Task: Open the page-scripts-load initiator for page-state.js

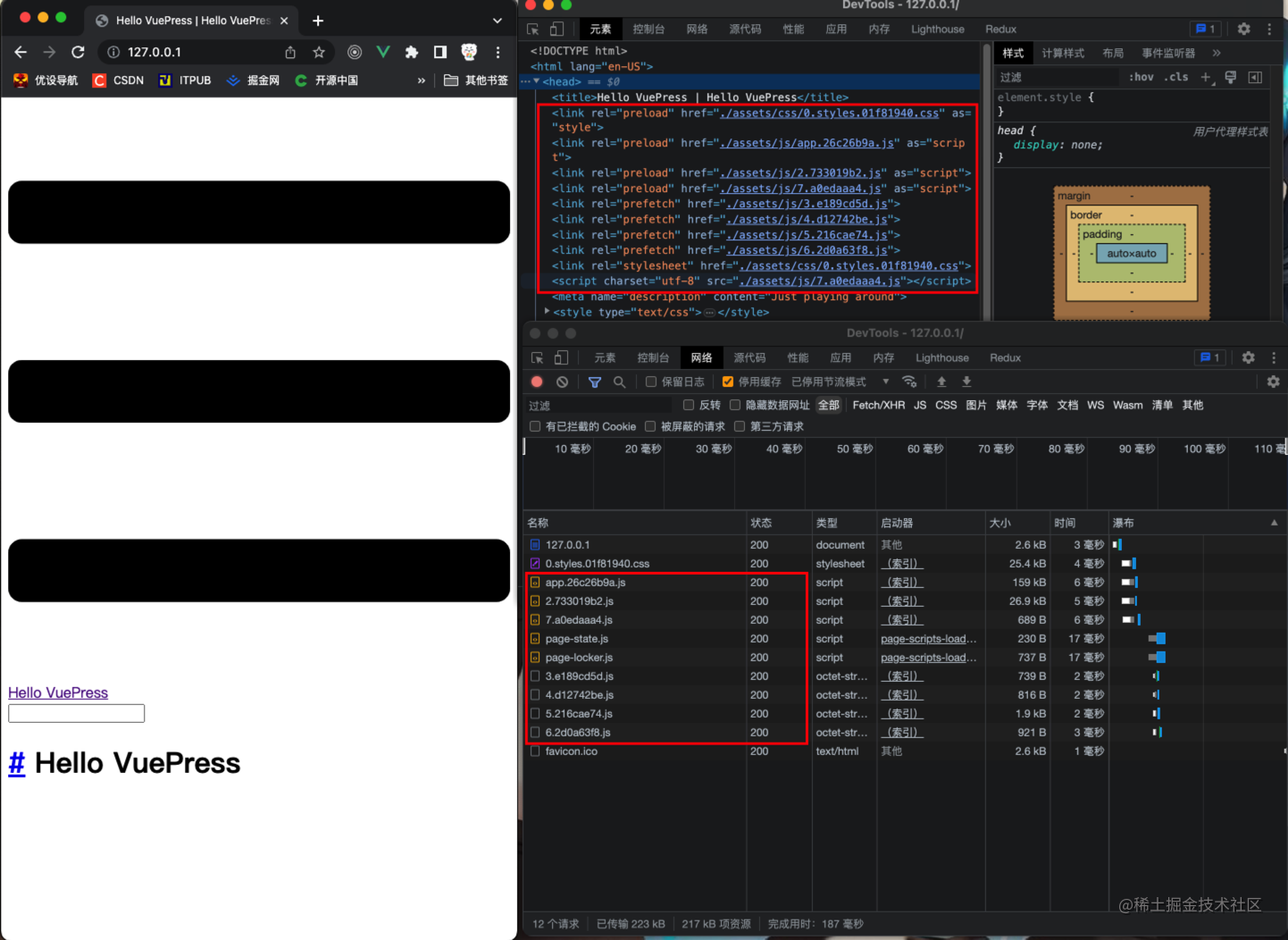Action: [929, 639]
